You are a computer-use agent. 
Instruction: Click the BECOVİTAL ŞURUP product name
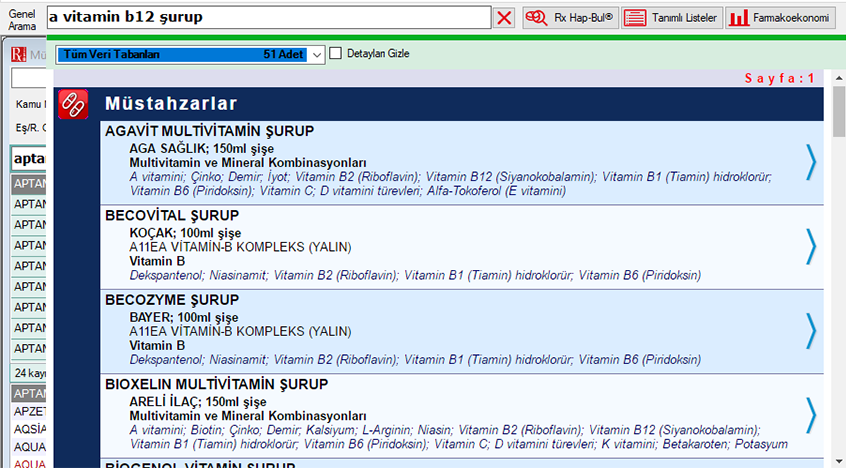(x=171, y=215)
